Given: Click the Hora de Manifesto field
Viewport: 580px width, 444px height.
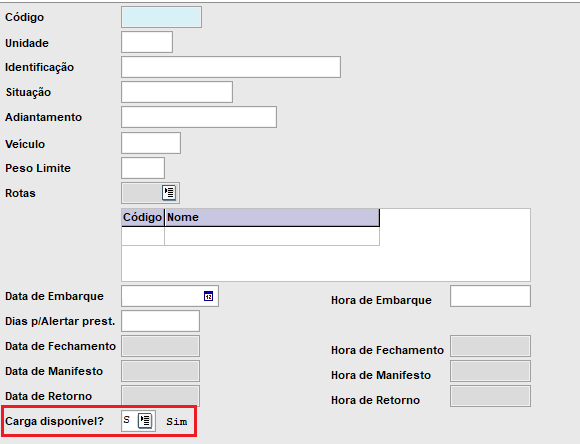Looking at the screenshot, I should click(490, 371).
